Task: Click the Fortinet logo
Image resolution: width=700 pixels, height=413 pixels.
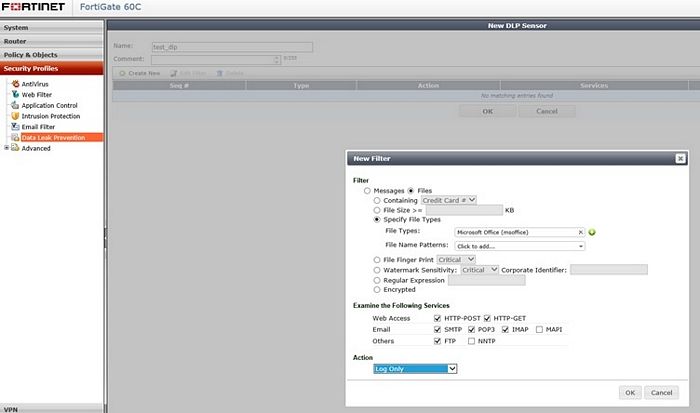Action: pos(33,7)
